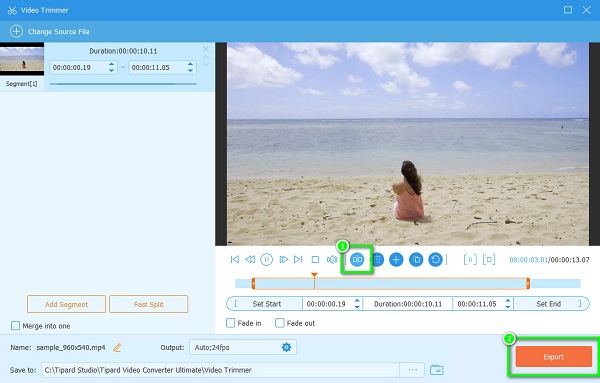Click the orange Export button
This screenshot has height=383, width=600.
click(553, 357)
